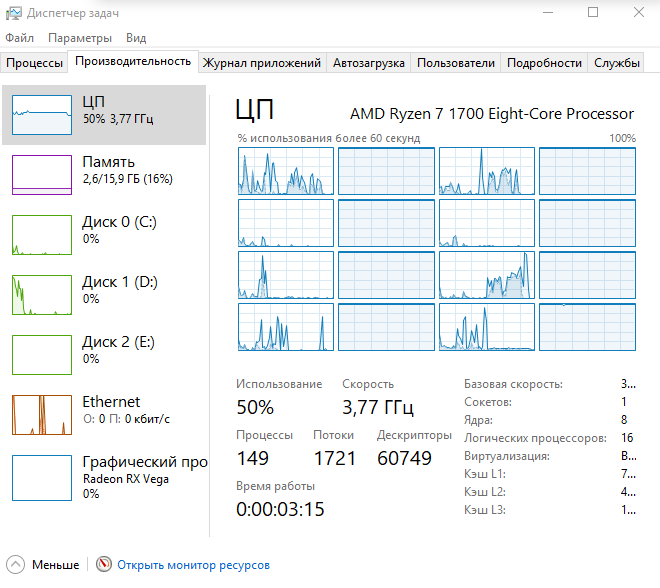Select the CPU (ЦП) mini graph thumbnail

click(42, 115)
